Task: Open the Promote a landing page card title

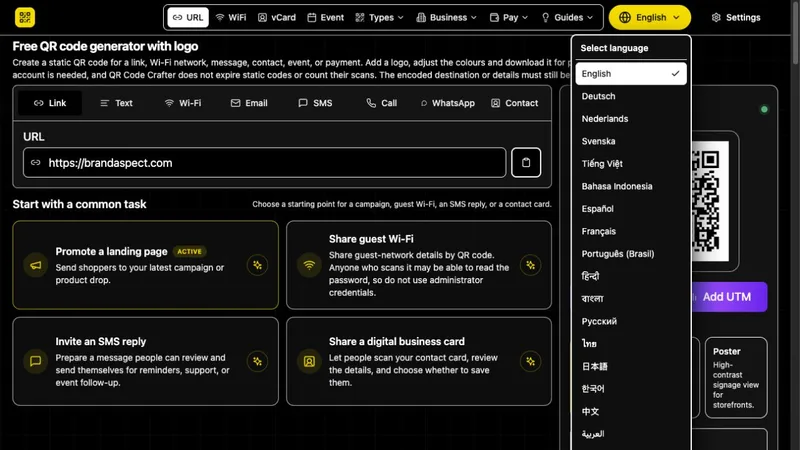Action: [111, 252]
